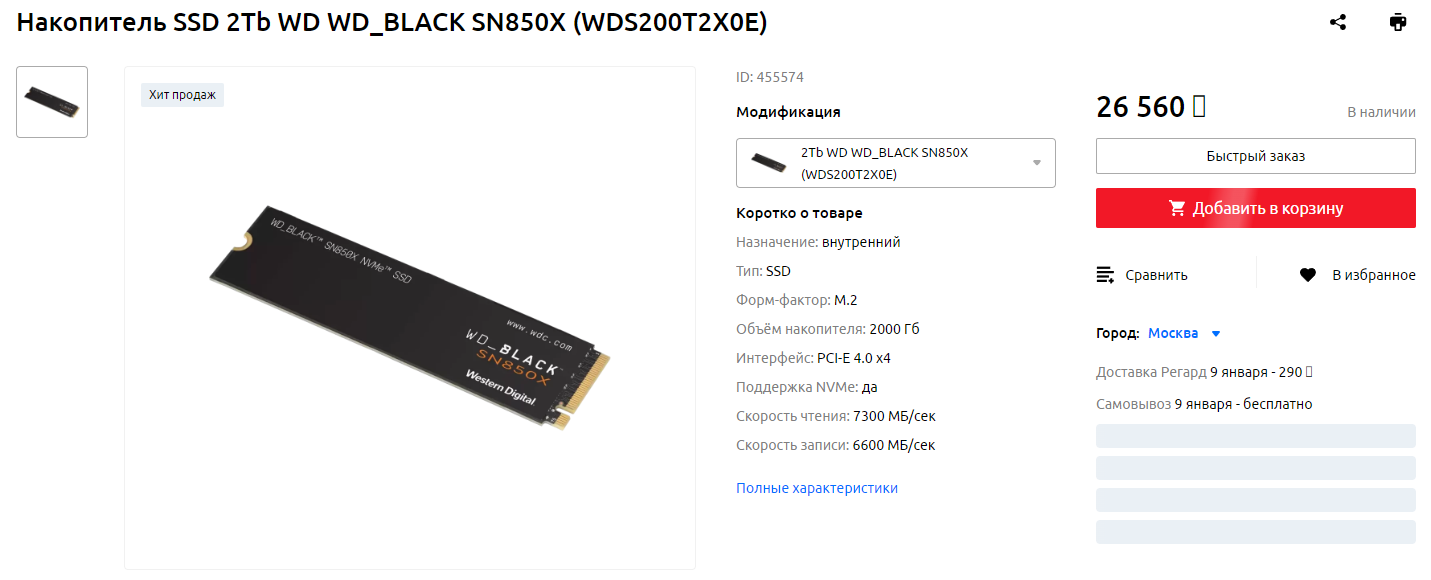Click the Хит продаж badge
This screenshot has width=1431, height=580.
click(182, 95)
